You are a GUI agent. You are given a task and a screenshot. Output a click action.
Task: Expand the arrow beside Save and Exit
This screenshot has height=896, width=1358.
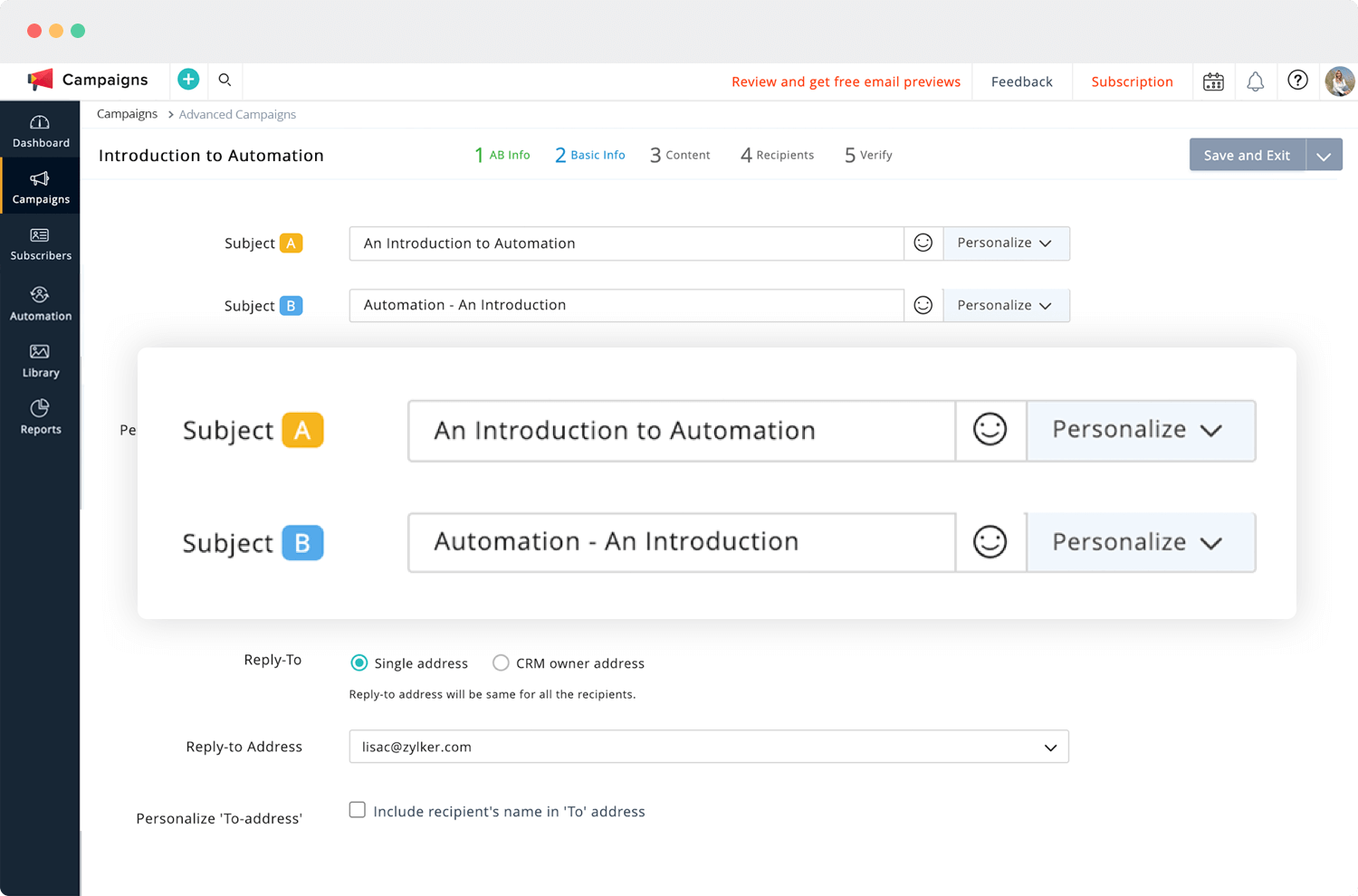[1324, 156]
